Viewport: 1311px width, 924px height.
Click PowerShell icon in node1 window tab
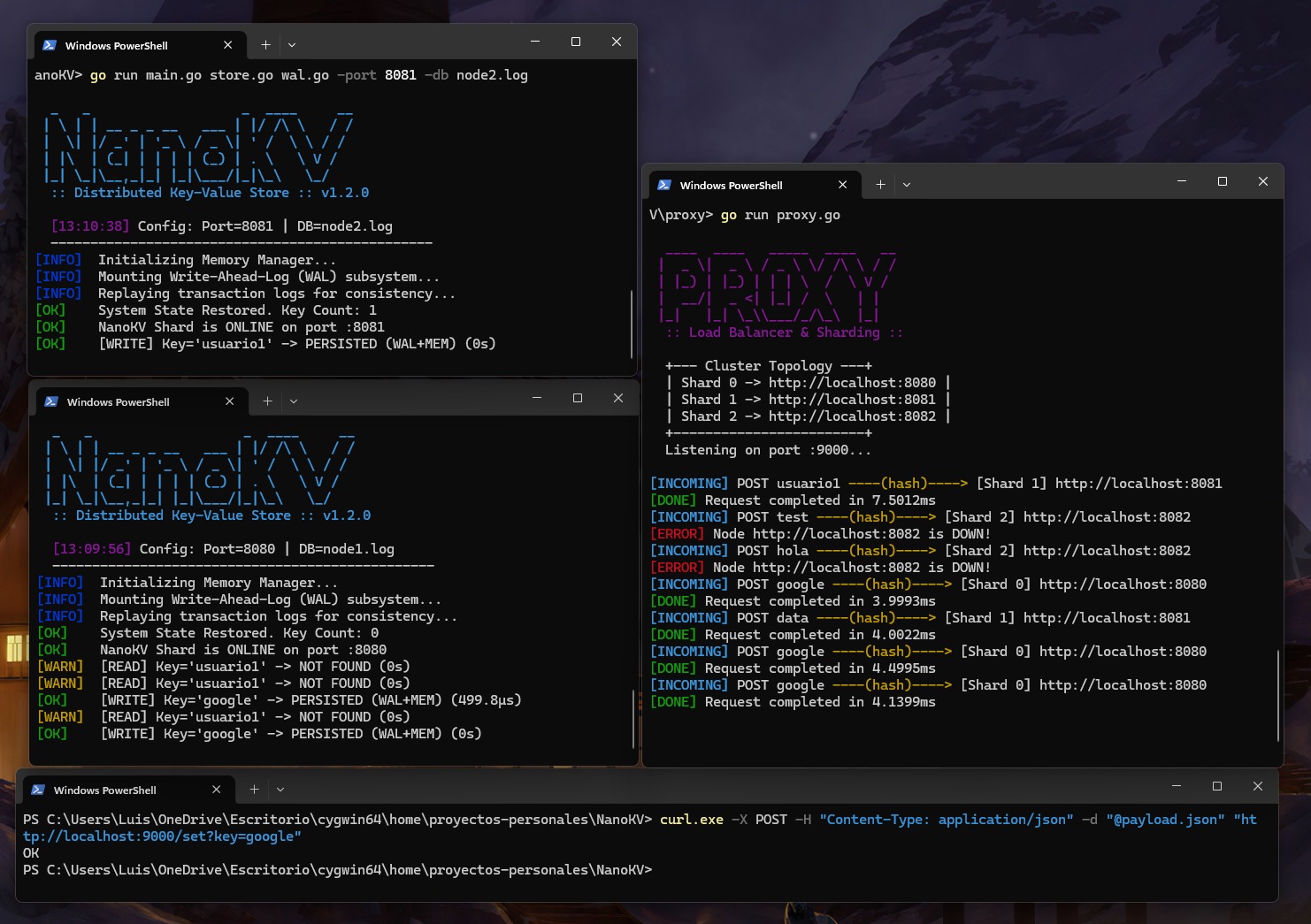click(51, 401)
